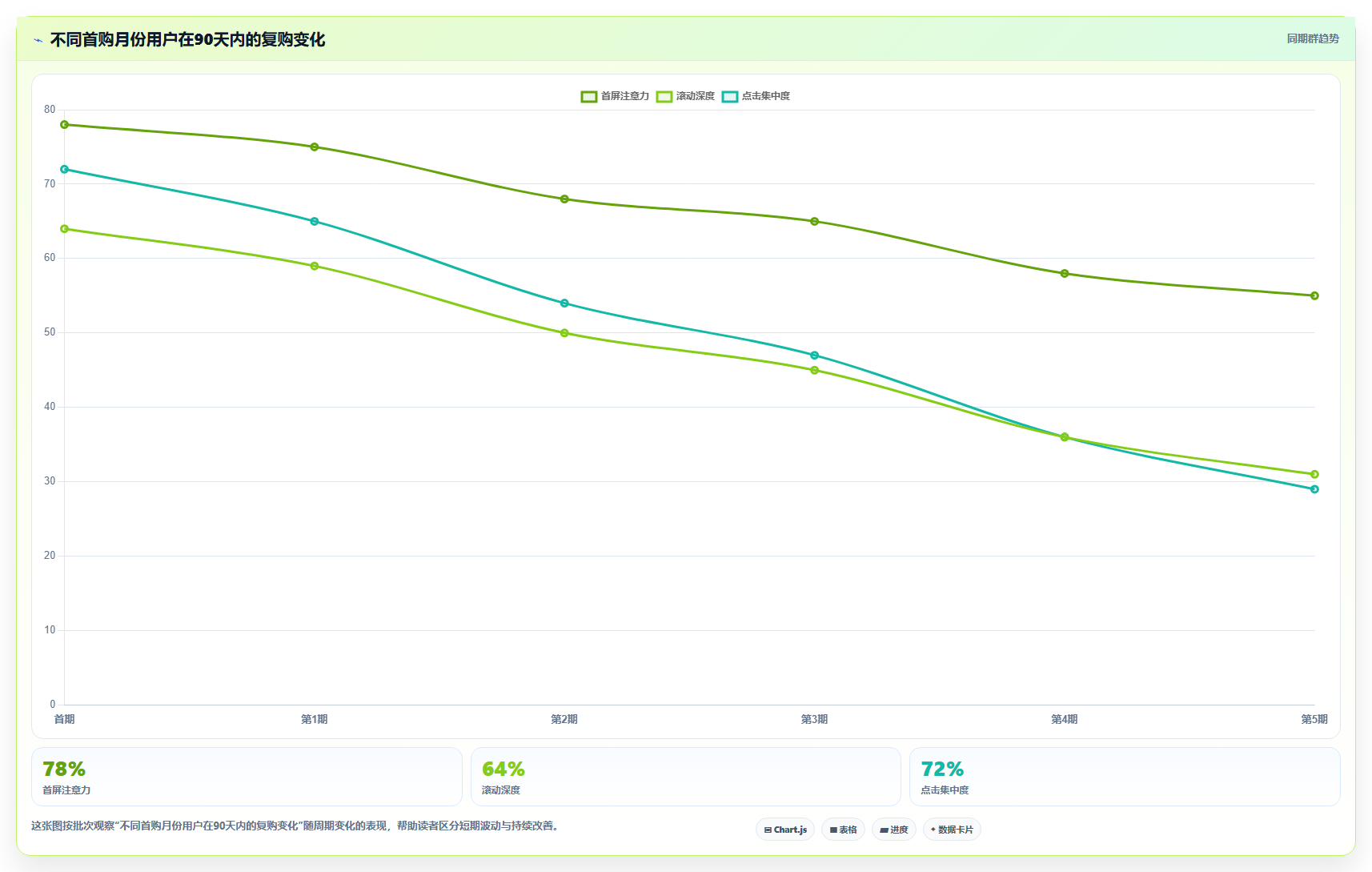1372x872 pixels.
Task: Click the 点击集中度 data point at 第2期
Action: [x=564, y=303]
